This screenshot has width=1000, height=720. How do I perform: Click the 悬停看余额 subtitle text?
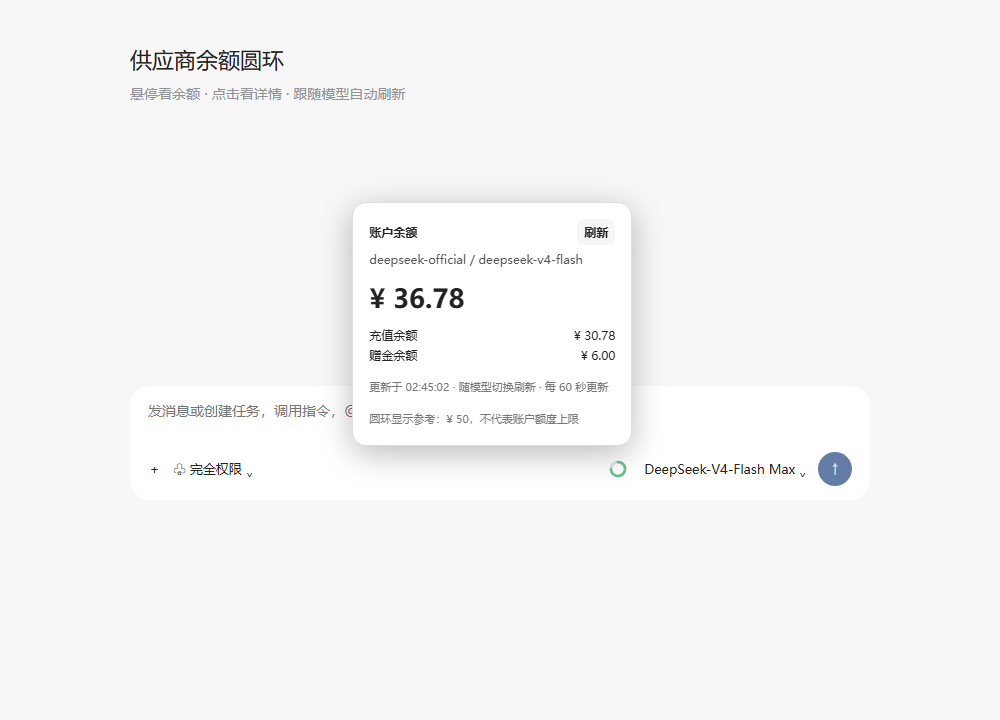click(267, 94)
